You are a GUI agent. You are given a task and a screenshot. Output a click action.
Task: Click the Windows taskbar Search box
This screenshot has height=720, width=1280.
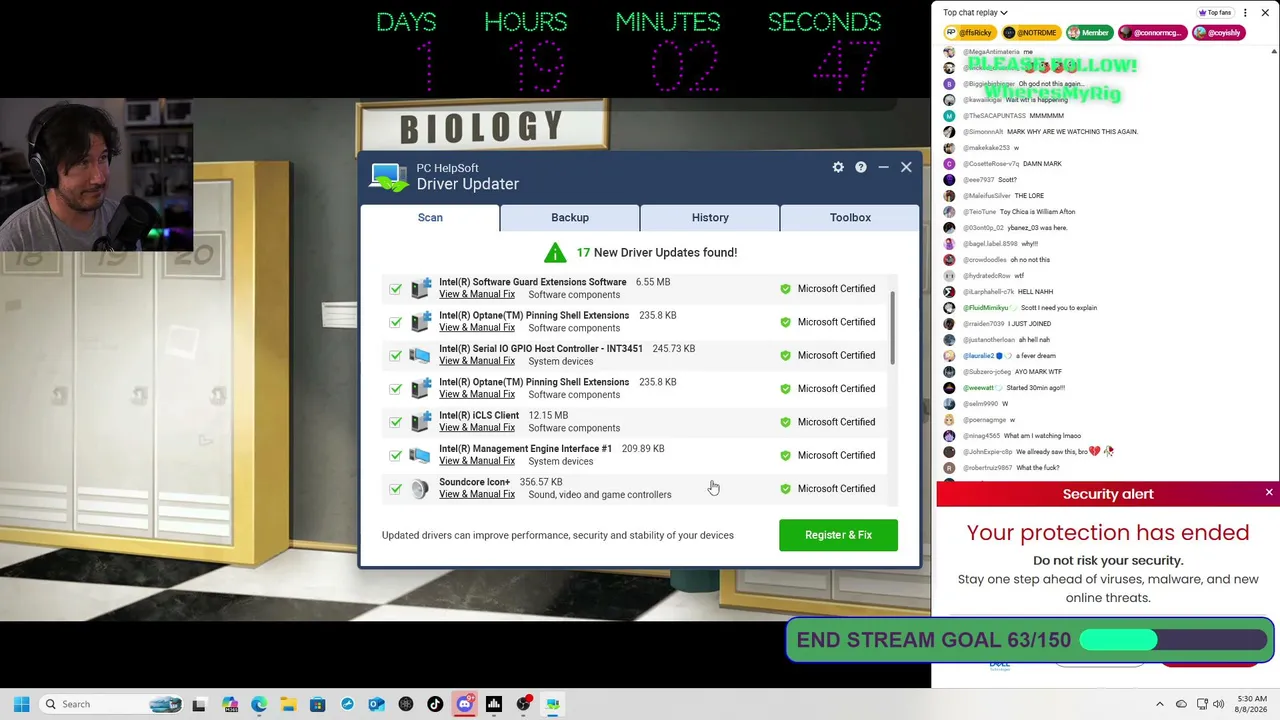[111, 704]
